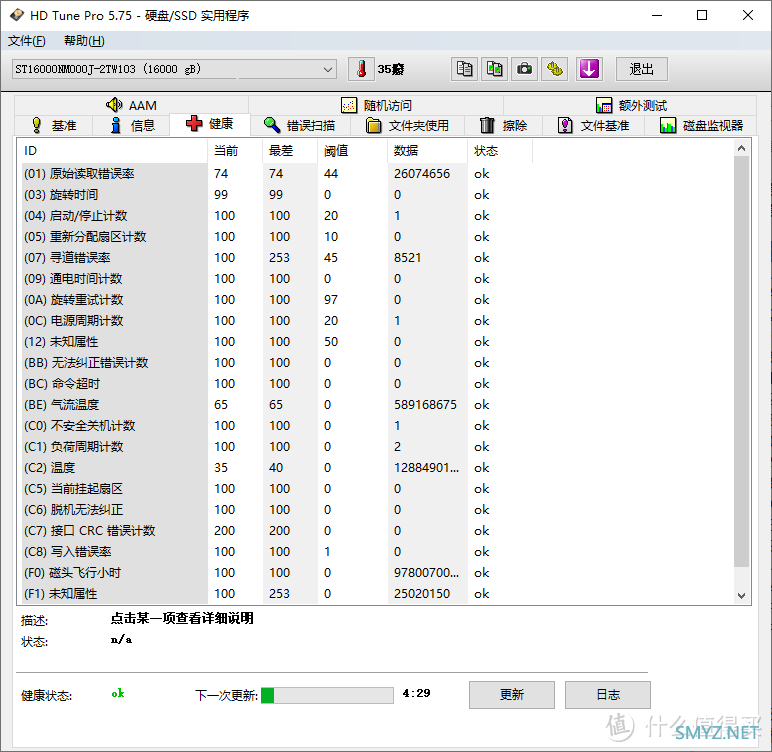Click the purple download arrow icon
772x752 pixels.
point(589,69)
